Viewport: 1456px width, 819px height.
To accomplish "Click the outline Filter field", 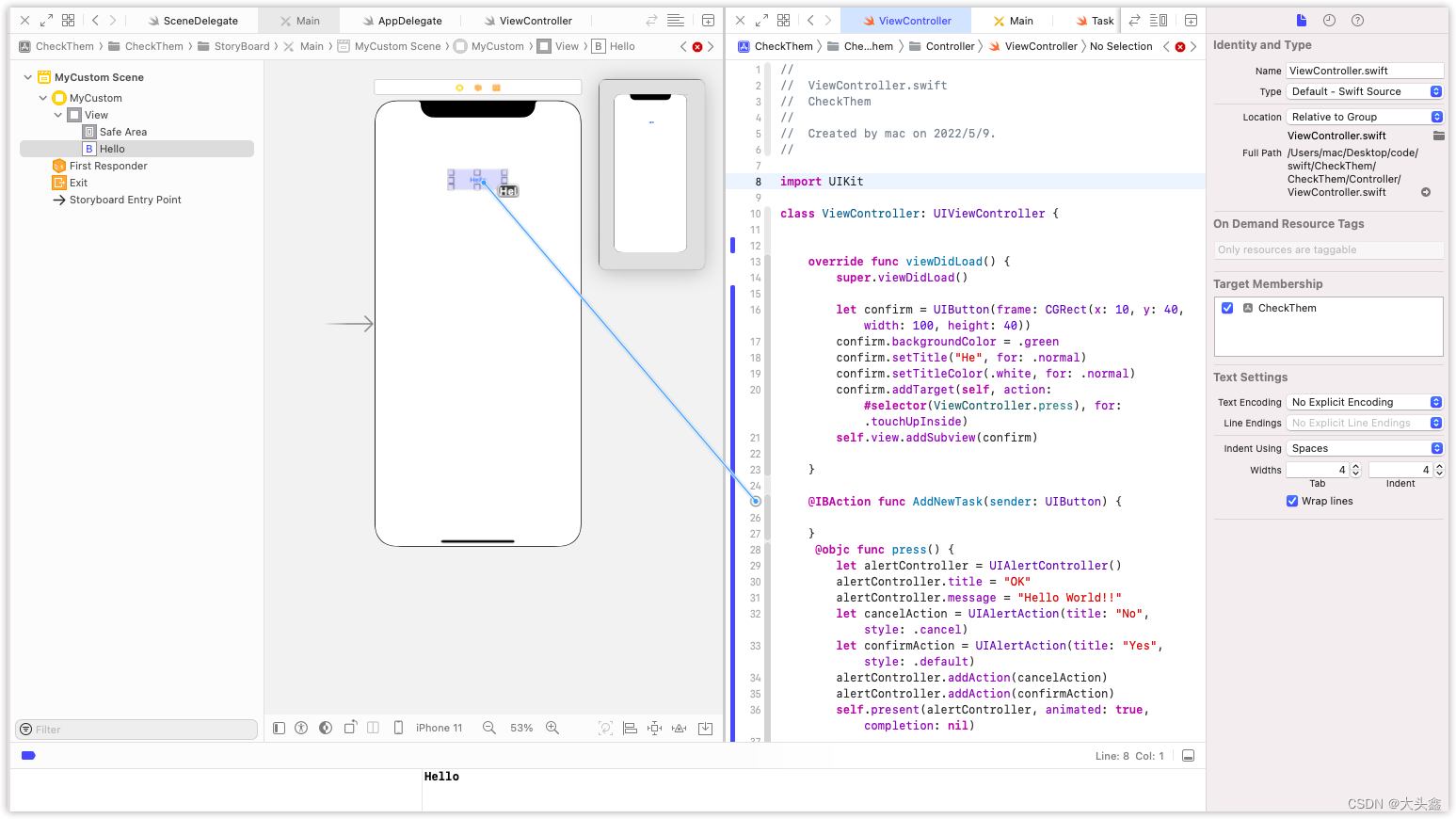I will [x=136, y=730].
